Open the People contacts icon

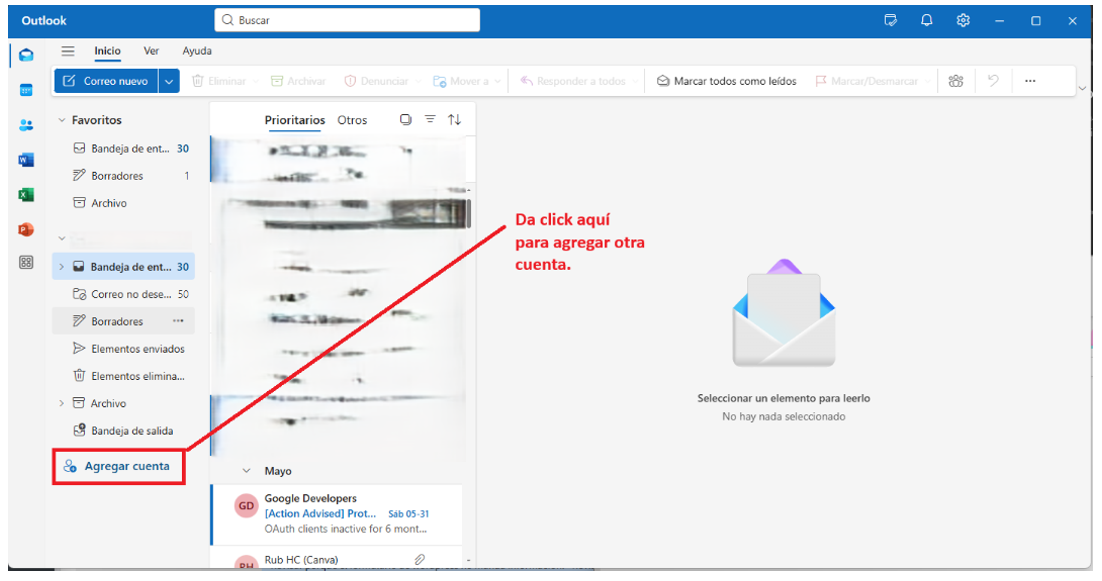[26, 125]
